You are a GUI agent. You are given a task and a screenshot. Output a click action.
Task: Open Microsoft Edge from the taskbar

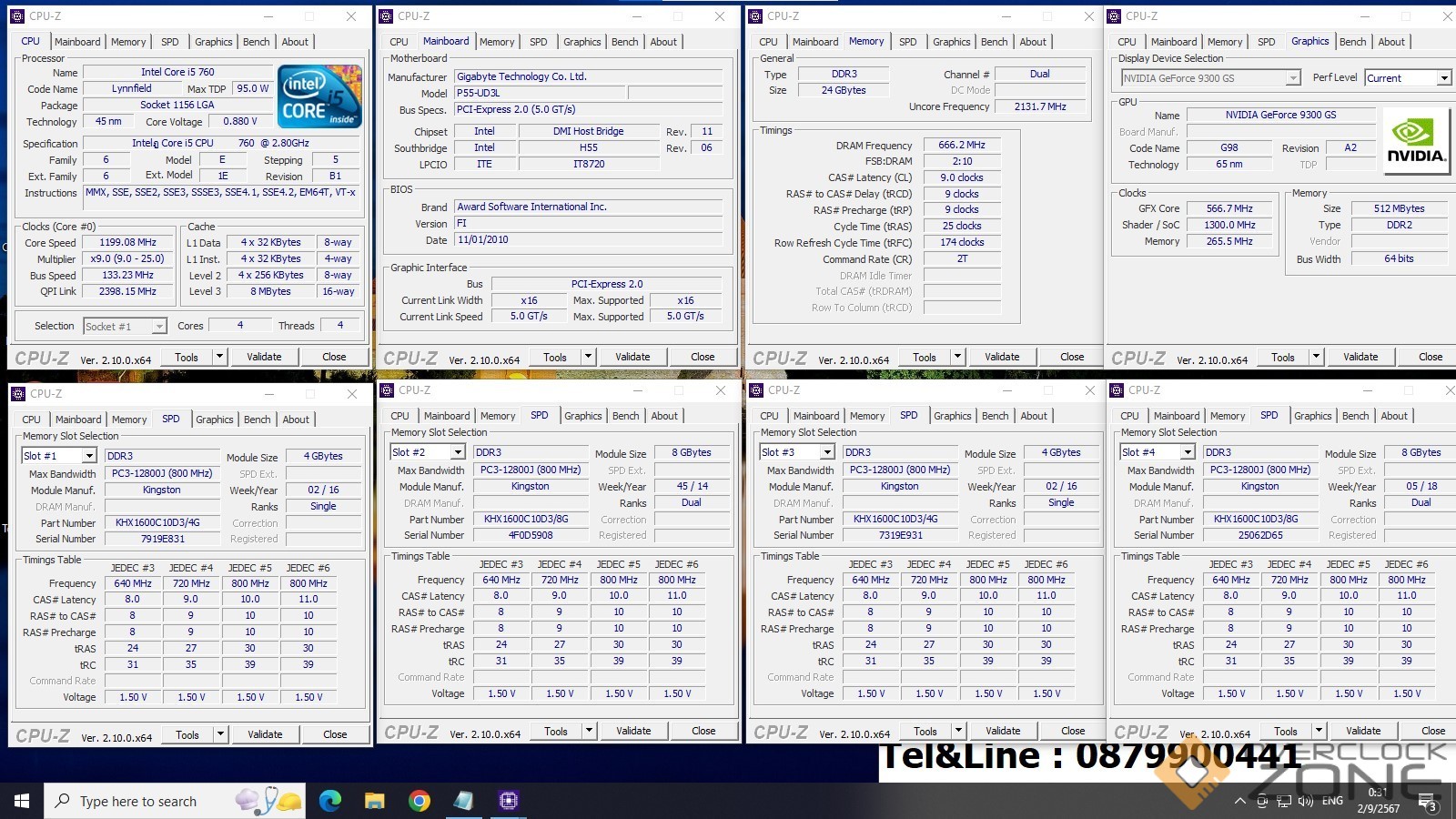coord(330,801)
